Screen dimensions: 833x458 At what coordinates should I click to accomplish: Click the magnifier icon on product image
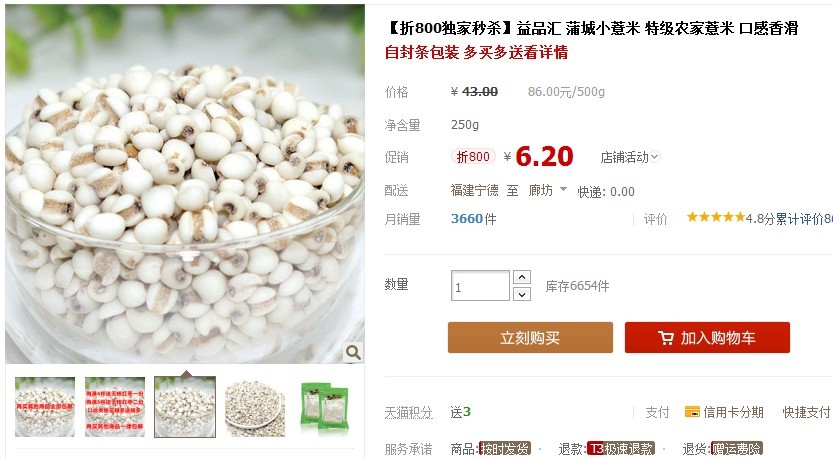pyautogui.click(x=353, y=352)
